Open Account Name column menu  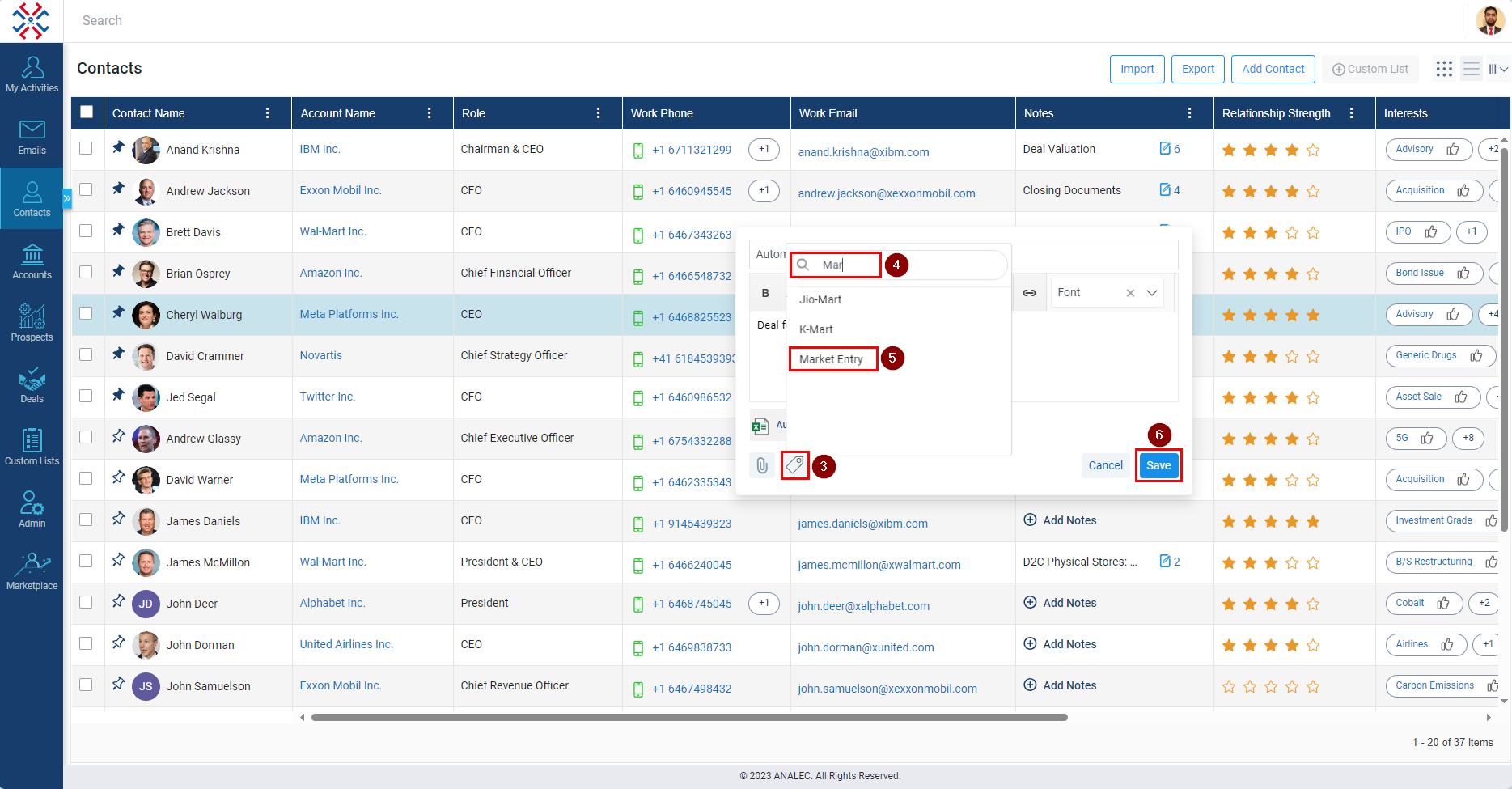click(x=429, y=113)
